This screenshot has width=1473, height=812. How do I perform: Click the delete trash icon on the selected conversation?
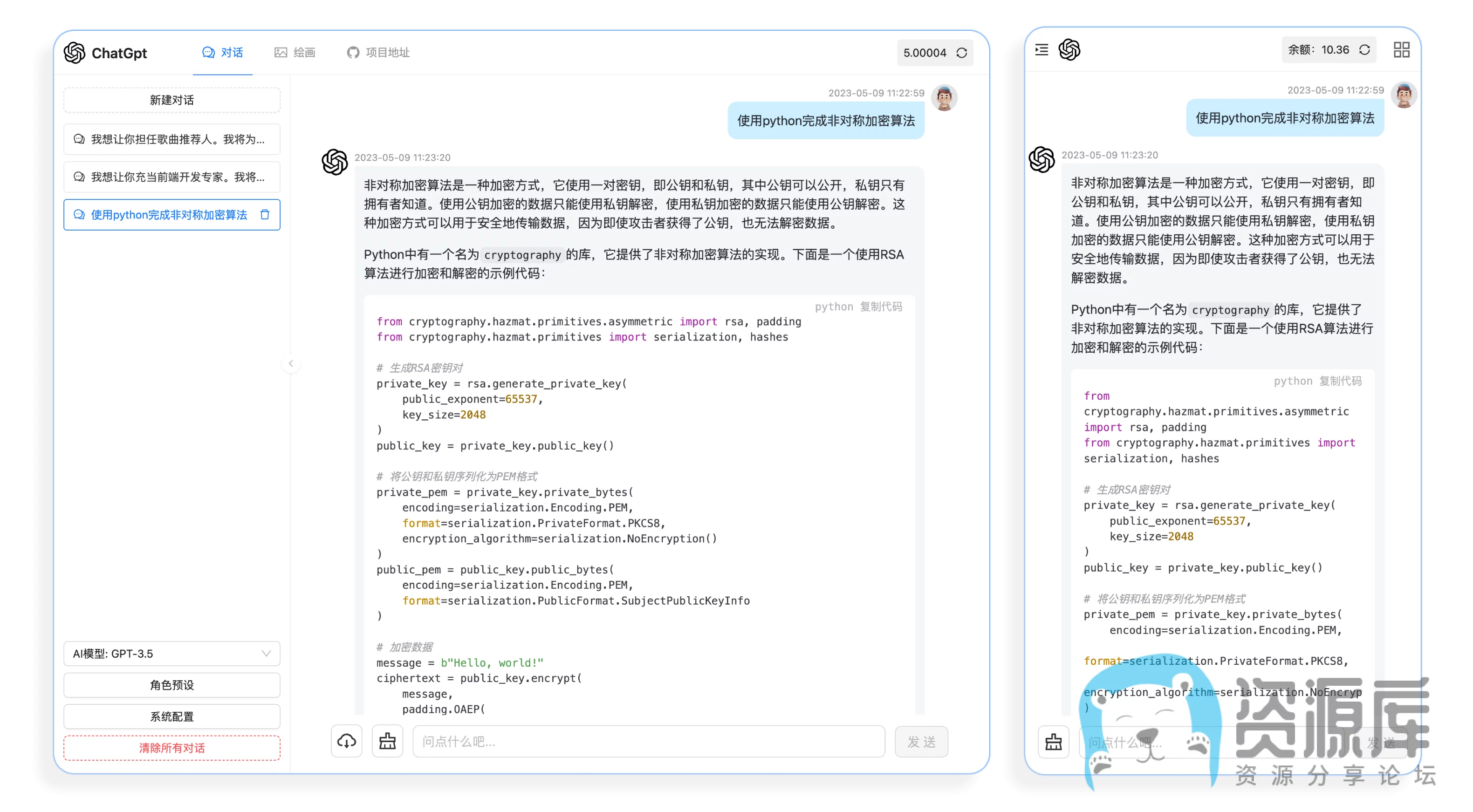[265, 214]
